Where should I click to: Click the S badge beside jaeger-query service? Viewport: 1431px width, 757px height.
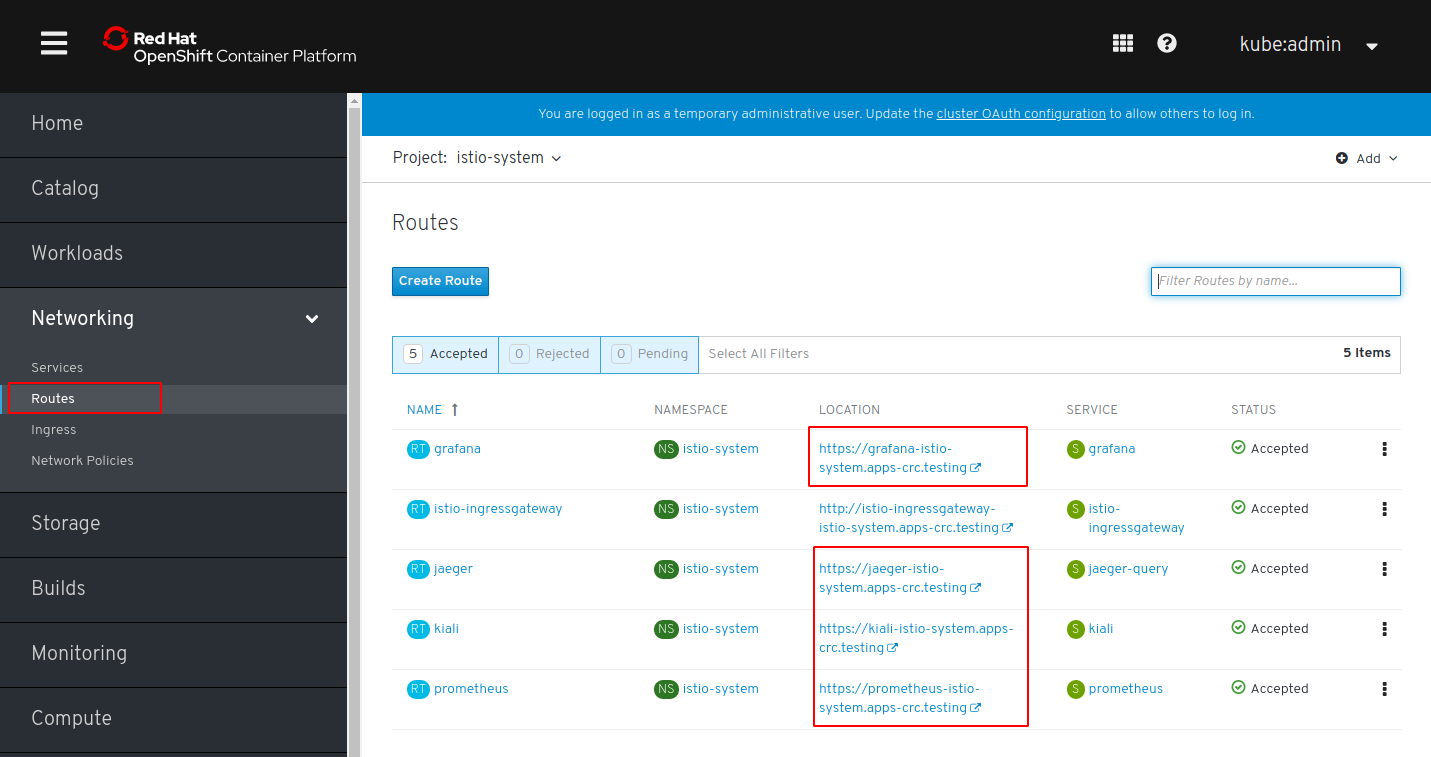click(x=1076, y=569)
